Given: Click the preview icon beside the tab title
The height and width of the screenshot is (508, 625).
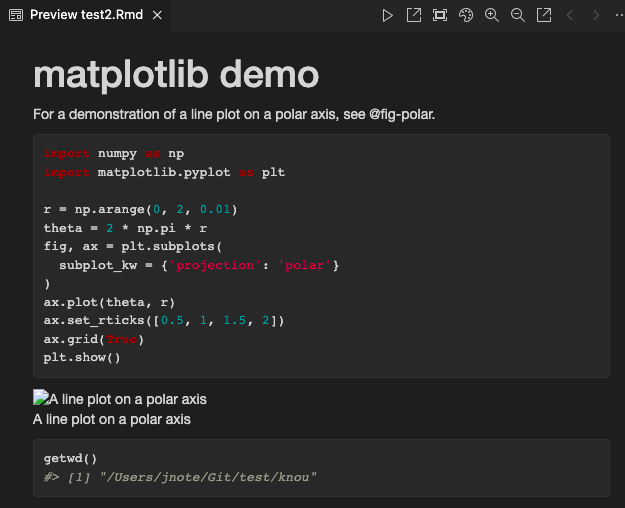Looking at the screenshot, I should pos(16,15).
